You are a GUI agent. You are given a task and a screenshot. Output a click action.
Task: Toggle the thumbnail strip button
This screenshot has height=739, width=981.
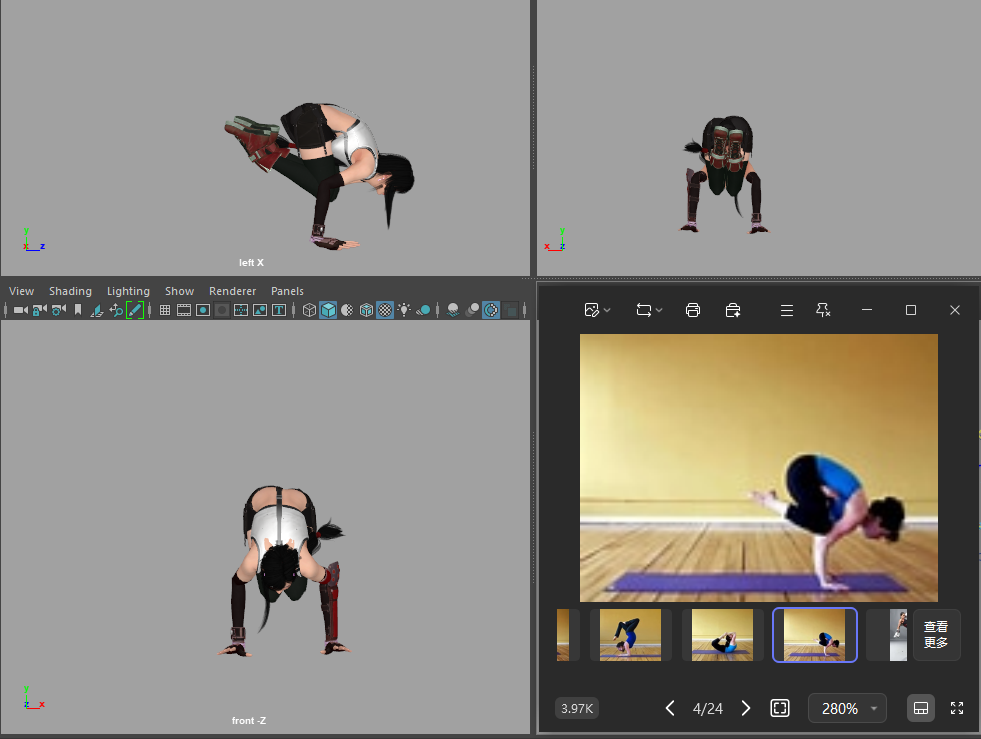921,708
